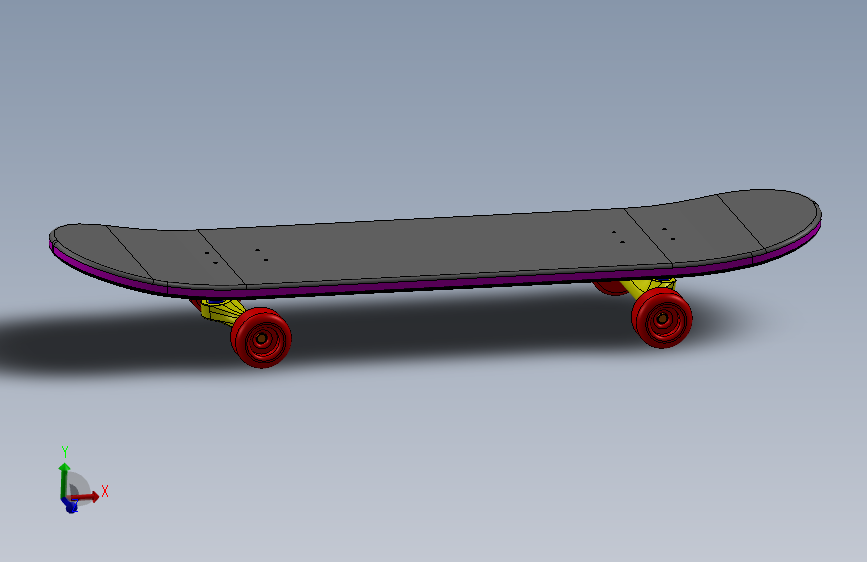The width and height of the screenshot is (867, 562).
Task: Pick the right-hand red wheel in front
Action: (662, 318)
